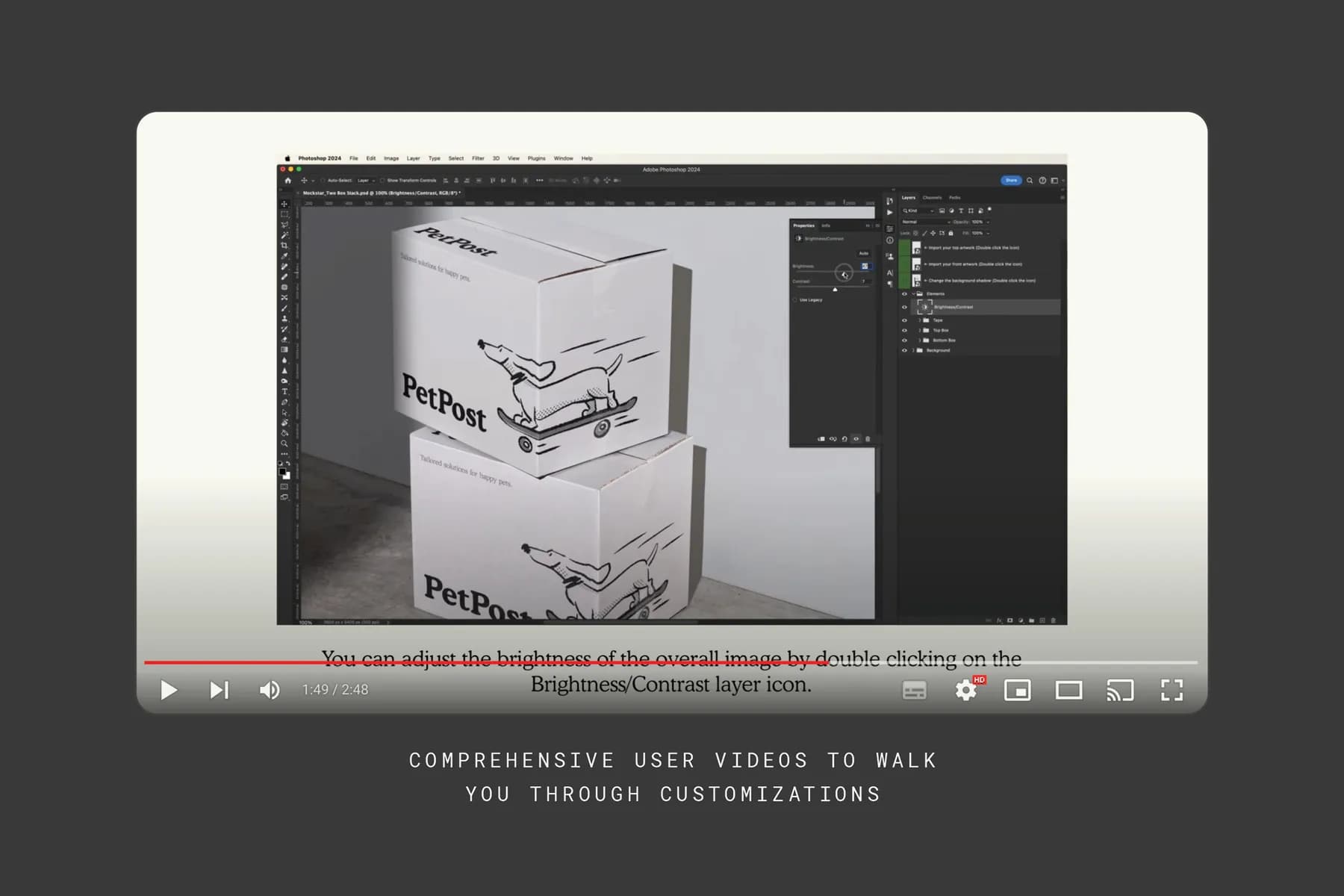Open the Filter menu
This screenshot has height=896, width=1344.
click(478, 158)
